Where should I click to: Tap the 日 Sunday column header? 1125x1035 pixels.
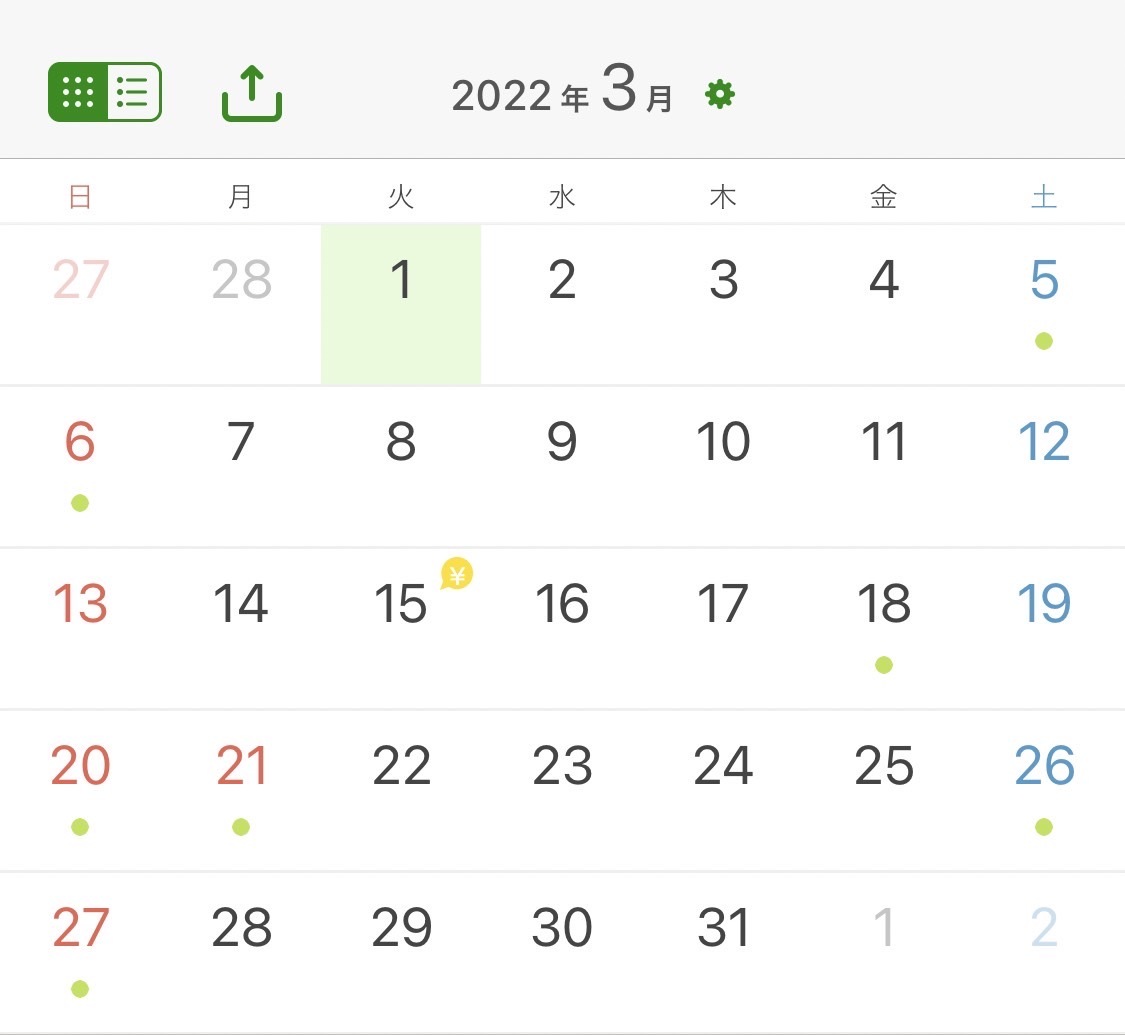(80, 197)
